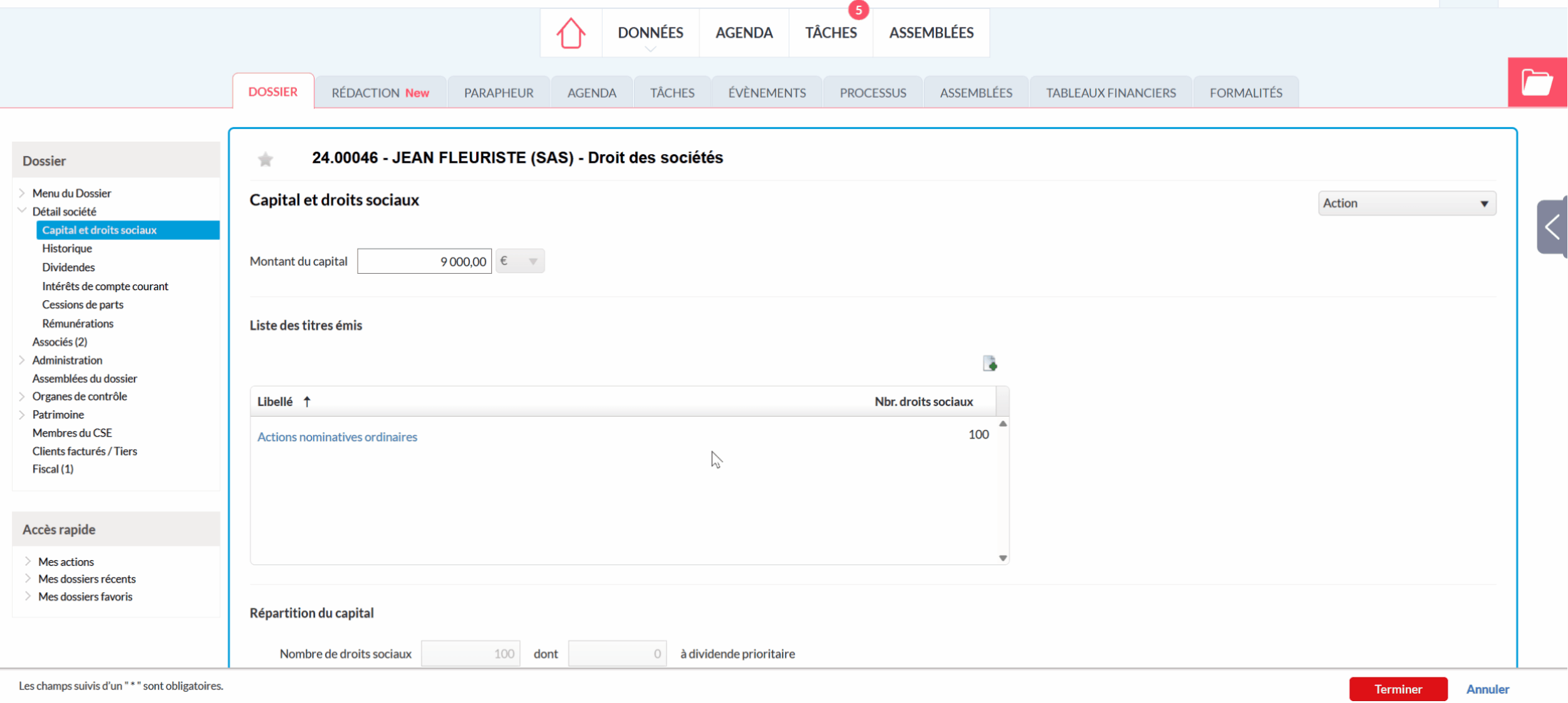Click the dividende prioritaire count field
1568x703 pixels.
click(617, 654)
